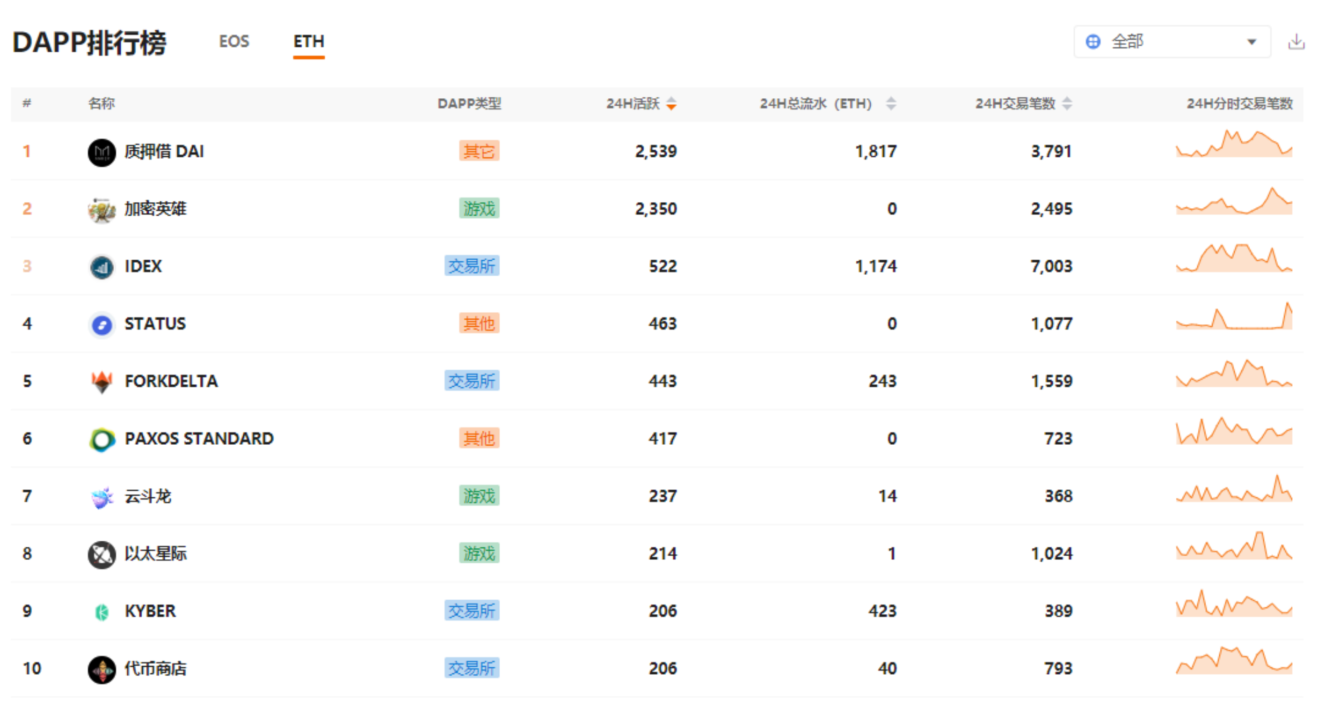Click the 云斗龙 transaction sparkline chart

click(x=1234, y=488)
